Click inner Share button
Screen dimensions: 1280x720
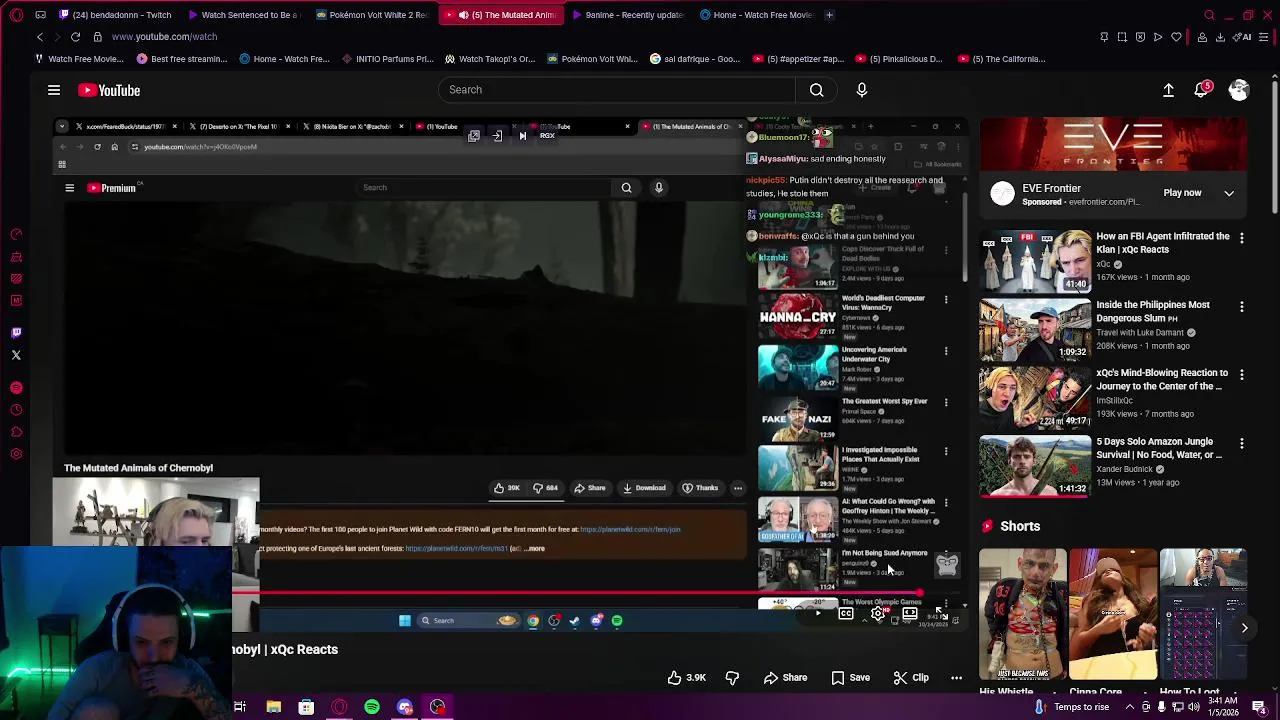tap(589, 488)
